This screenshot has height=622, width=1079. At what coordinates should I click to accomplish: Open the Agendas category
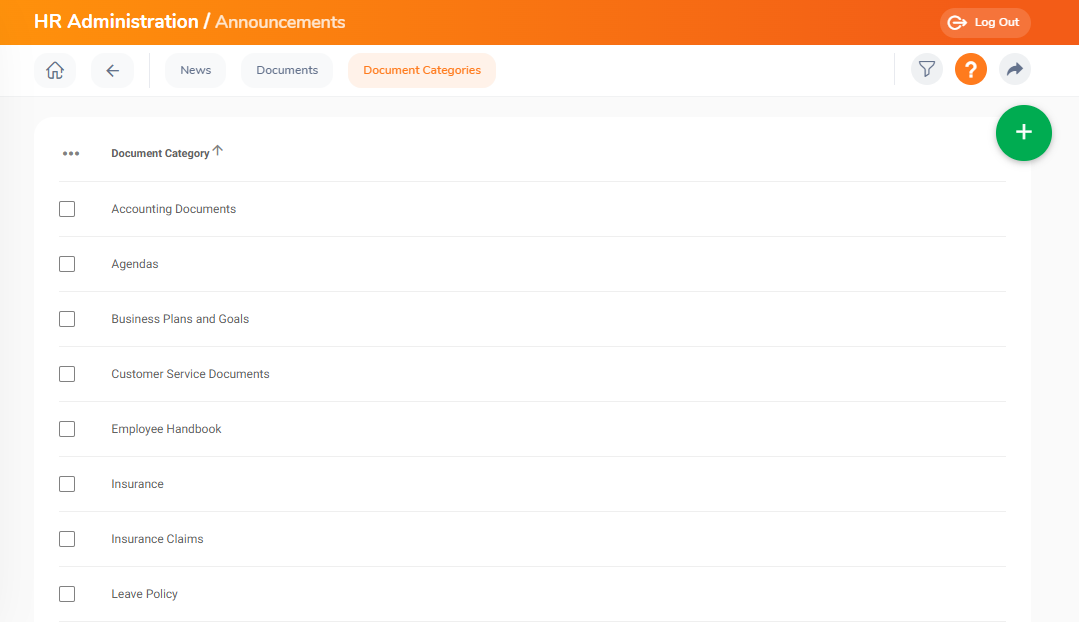[x=135, y=264]
